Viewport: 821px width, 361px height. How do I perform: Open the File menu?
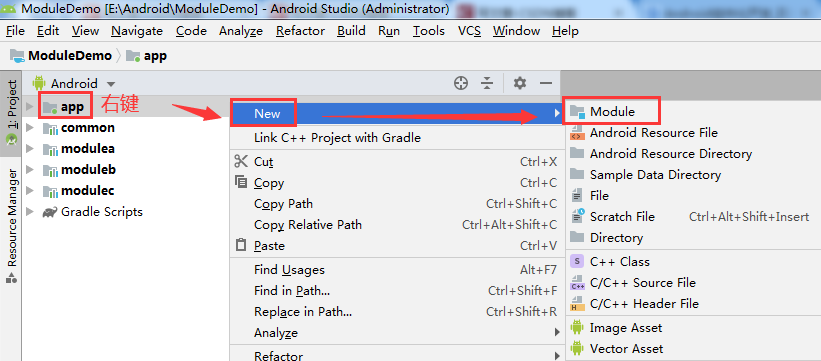pyautogui.click(x=15, y=31)
